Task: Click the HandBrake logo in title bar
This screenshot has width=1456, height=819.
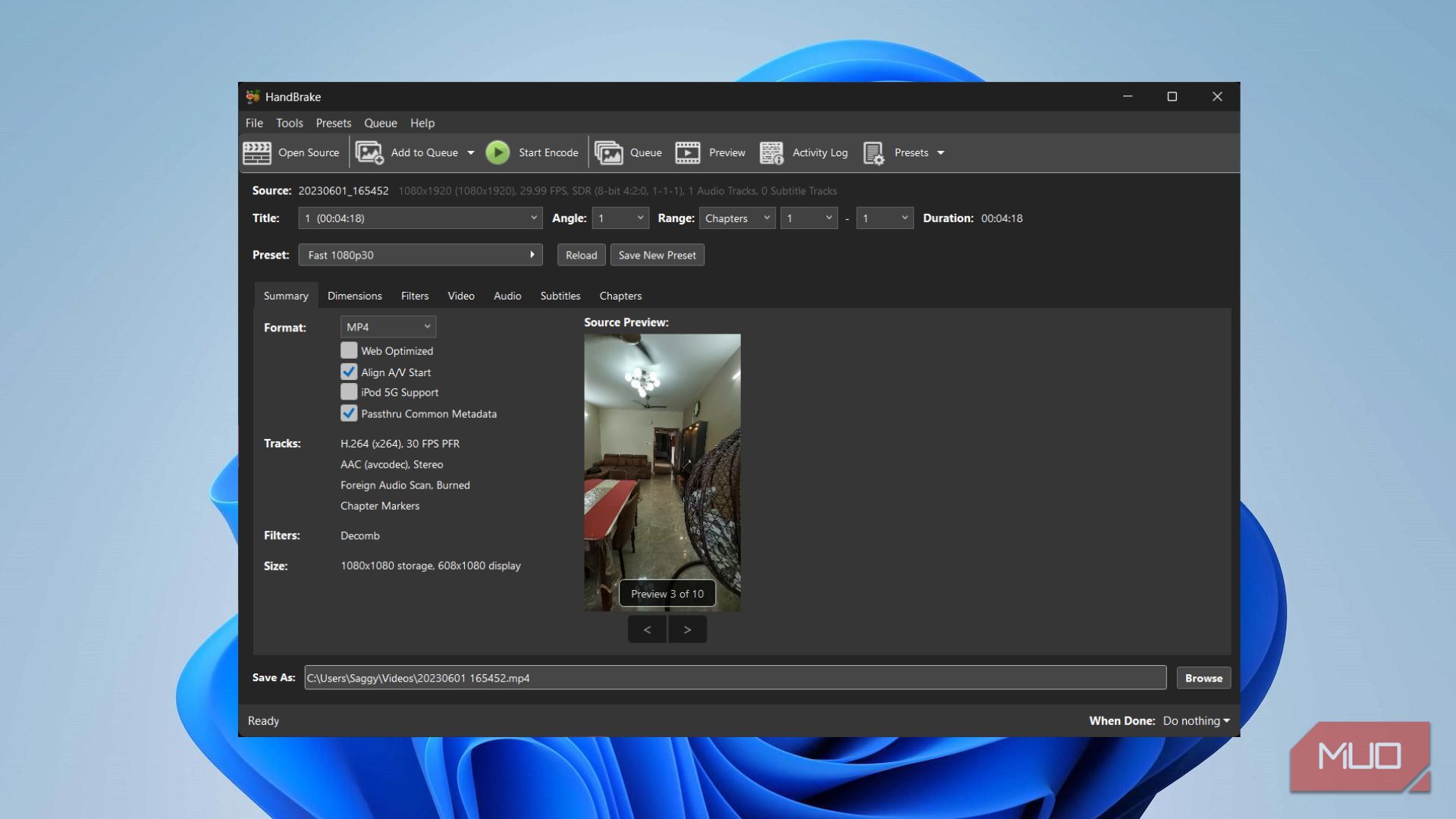Action: [x=253, y=96]
